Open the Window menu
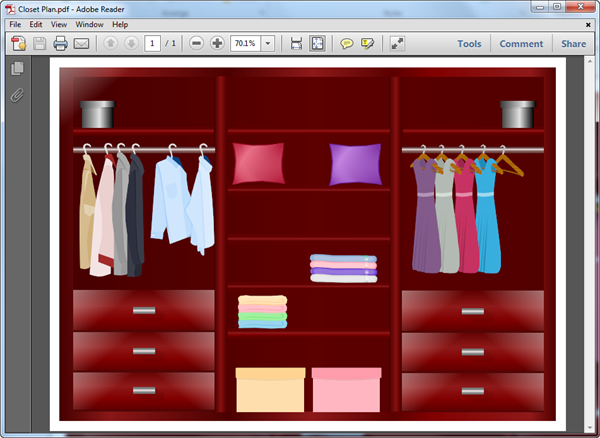The width and height of the screenshot is (600, 438). [x=89, y=24]
